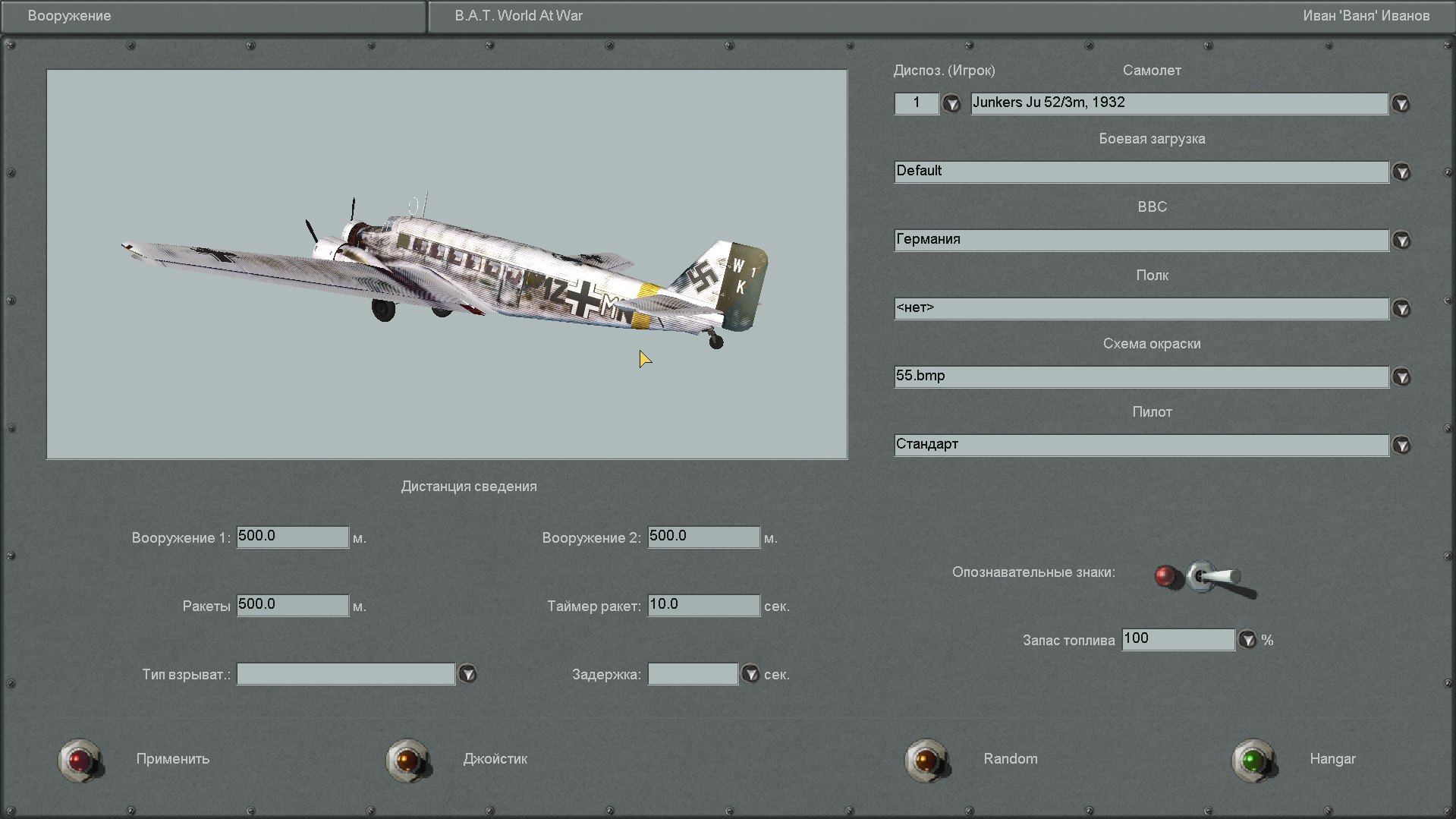Click the pilot name Иван 'Ваня' Иванов
The width and height of the screenshot is (1456, 819).
click(1366, 16)
